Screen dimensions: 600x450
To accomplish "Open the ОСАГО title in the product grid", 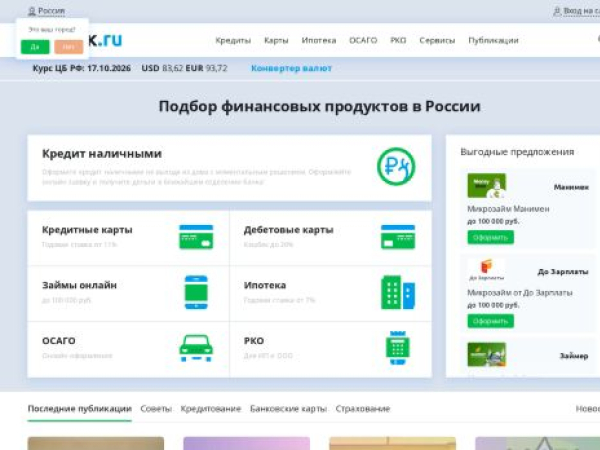I will pos(59,341).
